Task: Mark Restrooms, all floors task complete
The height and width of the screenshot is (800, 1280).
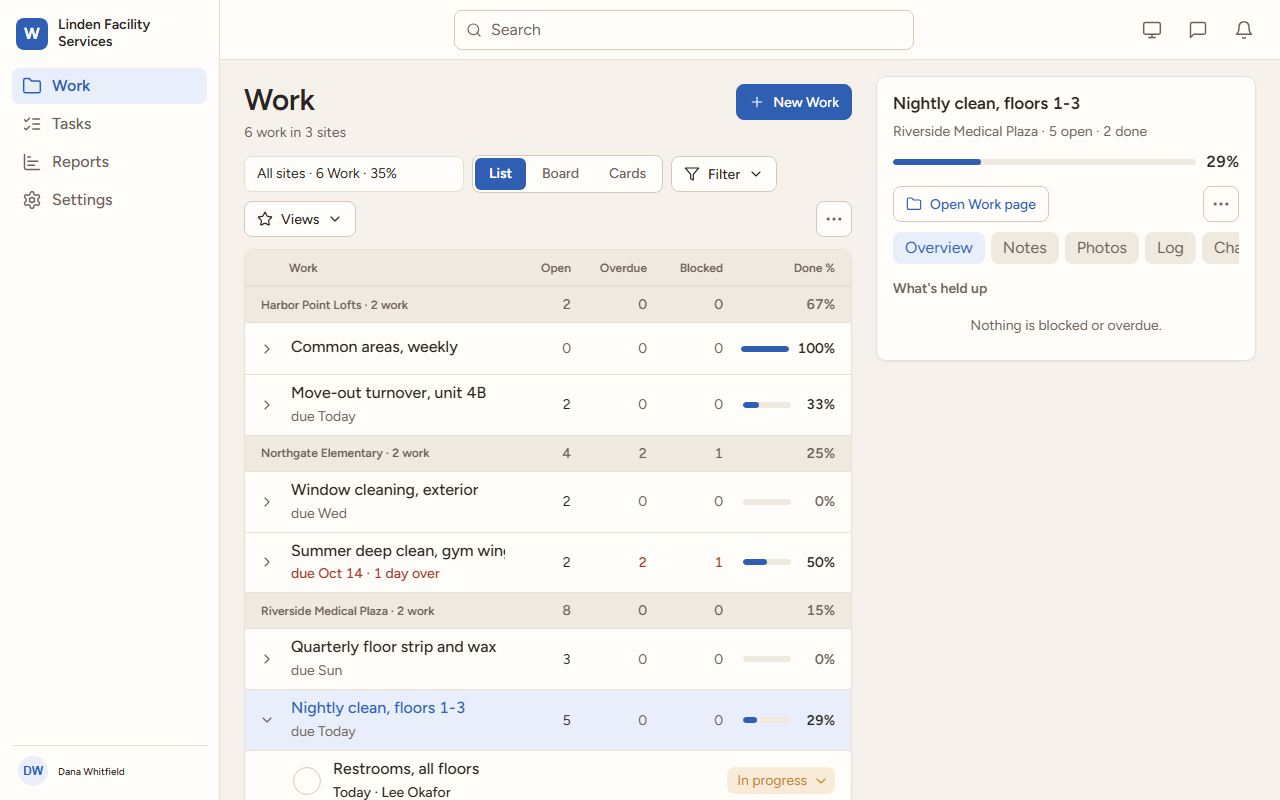Action: pyautogui.click(x=307, y=781)
